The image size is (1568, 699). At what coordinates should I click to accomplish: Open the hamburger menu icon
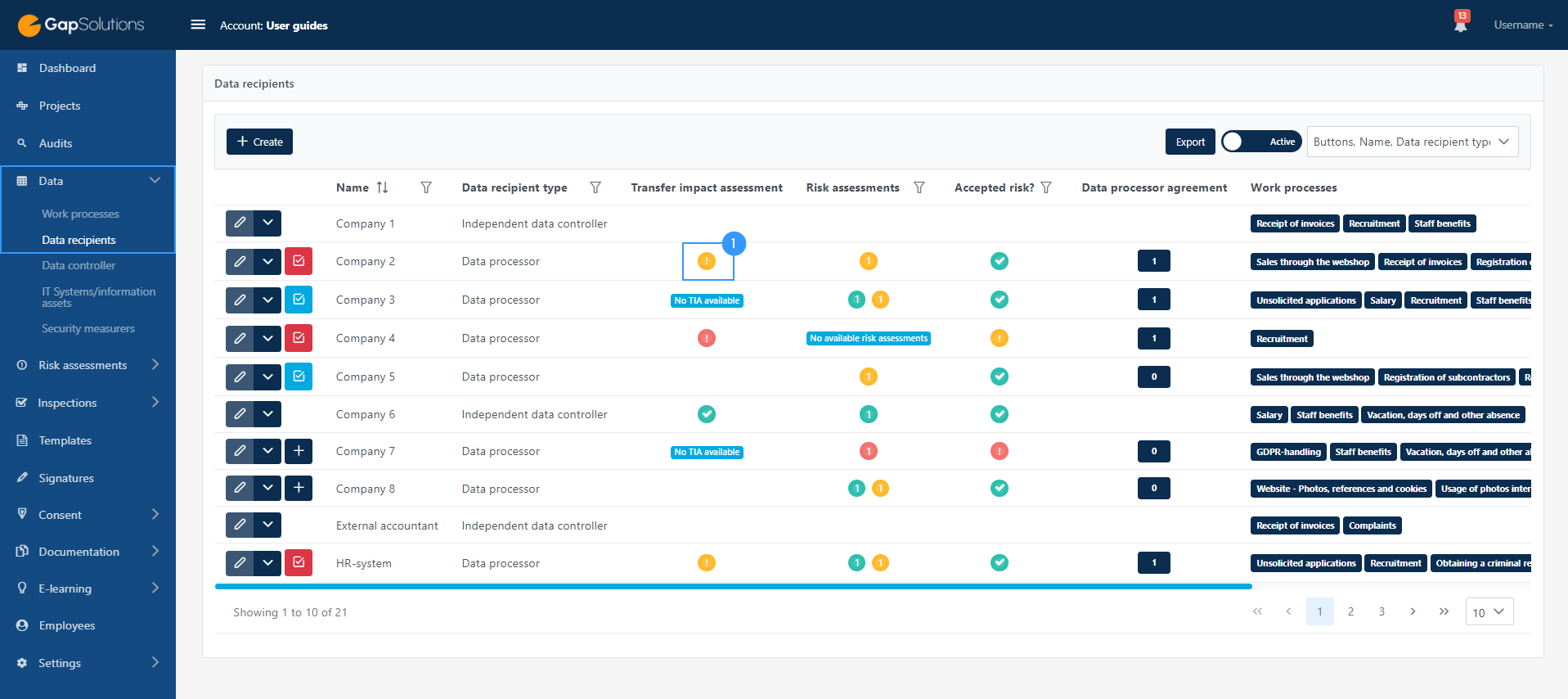198,25
